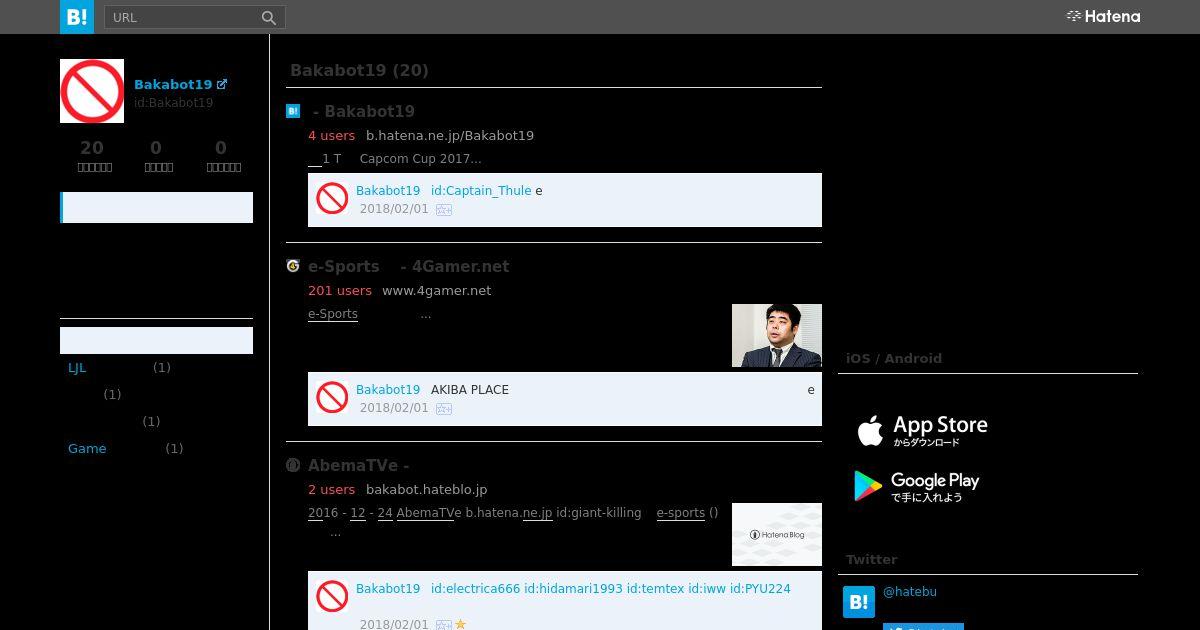Open the id:iww mention link
The width and height of the screenshot is (1200, 630).
(707, 588)
